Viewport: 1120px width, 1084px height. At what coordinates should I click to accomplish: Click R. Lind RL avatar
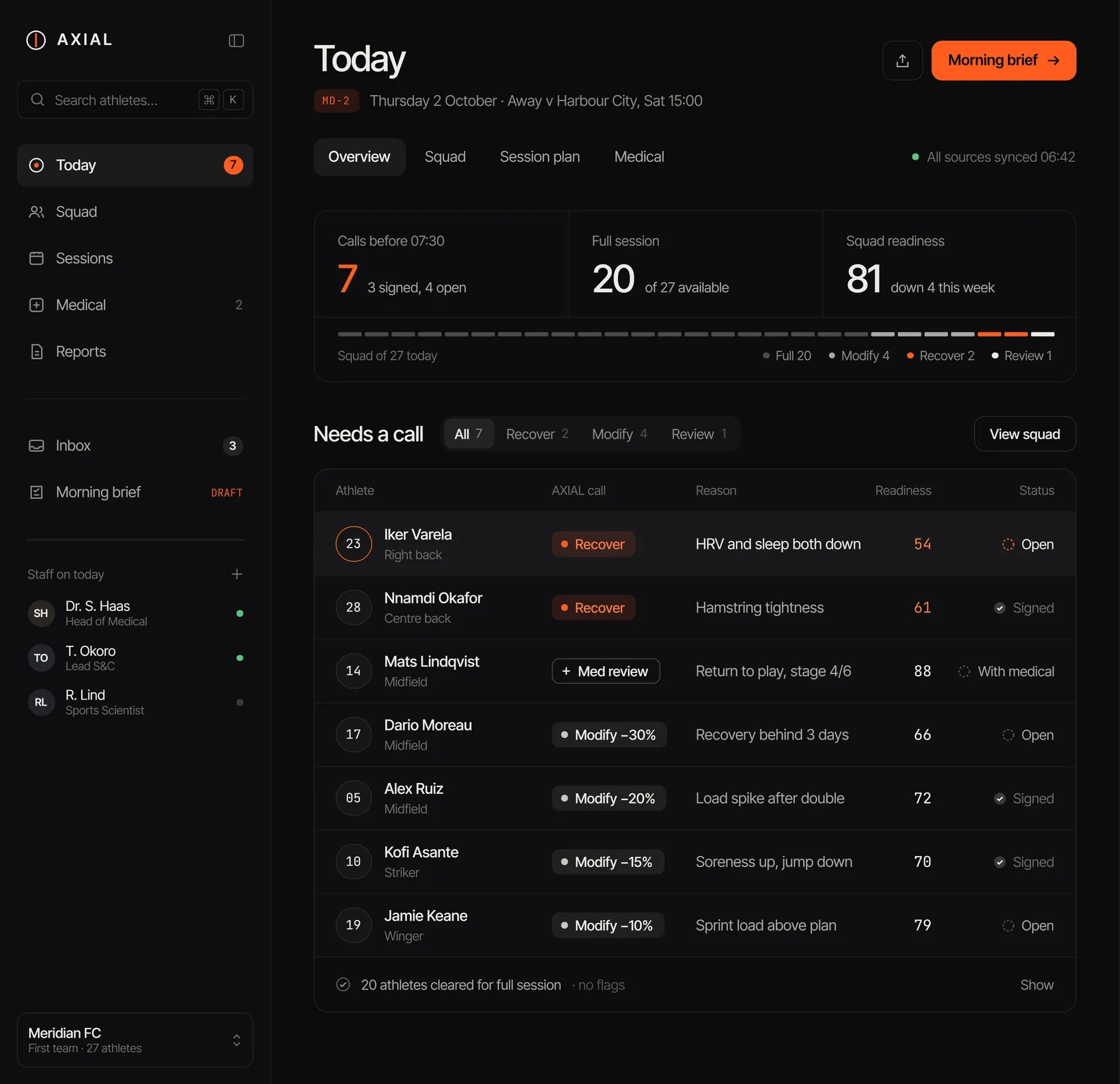(41, 702)
